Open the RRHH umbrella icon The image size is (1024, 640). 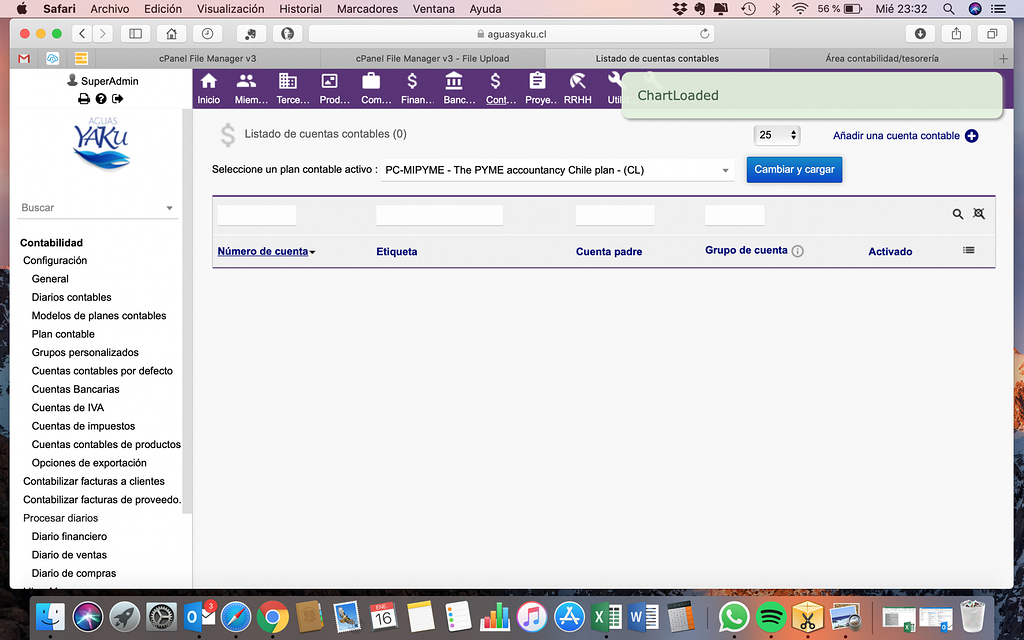(578, 88)
